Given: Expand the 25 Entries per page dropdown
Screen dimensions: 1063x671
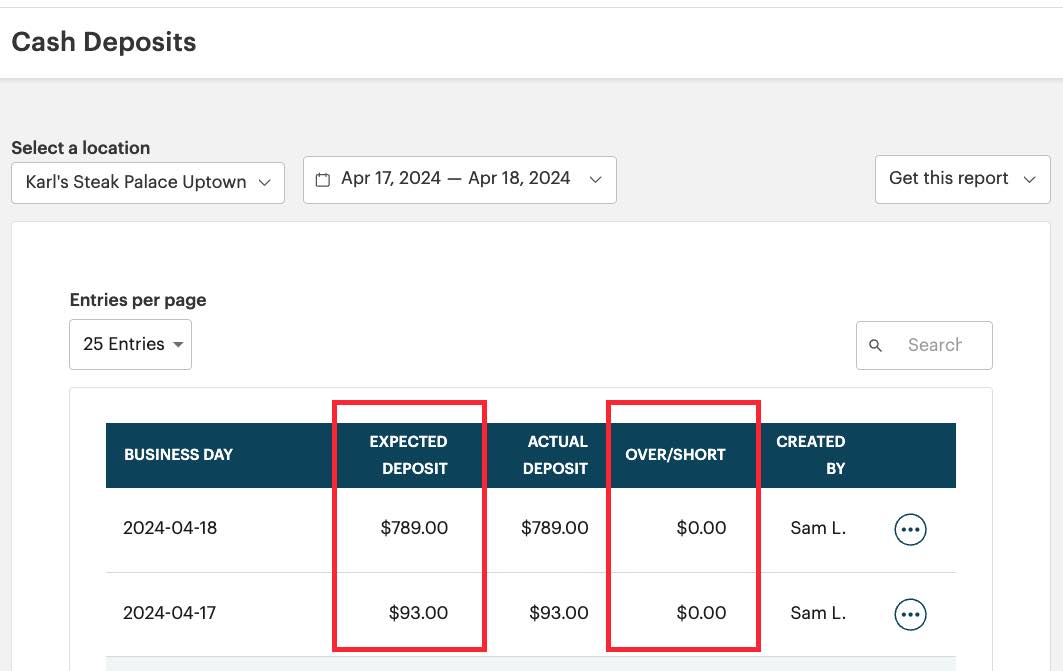Looking at the screenshot, I should click(x=130, y=344).
